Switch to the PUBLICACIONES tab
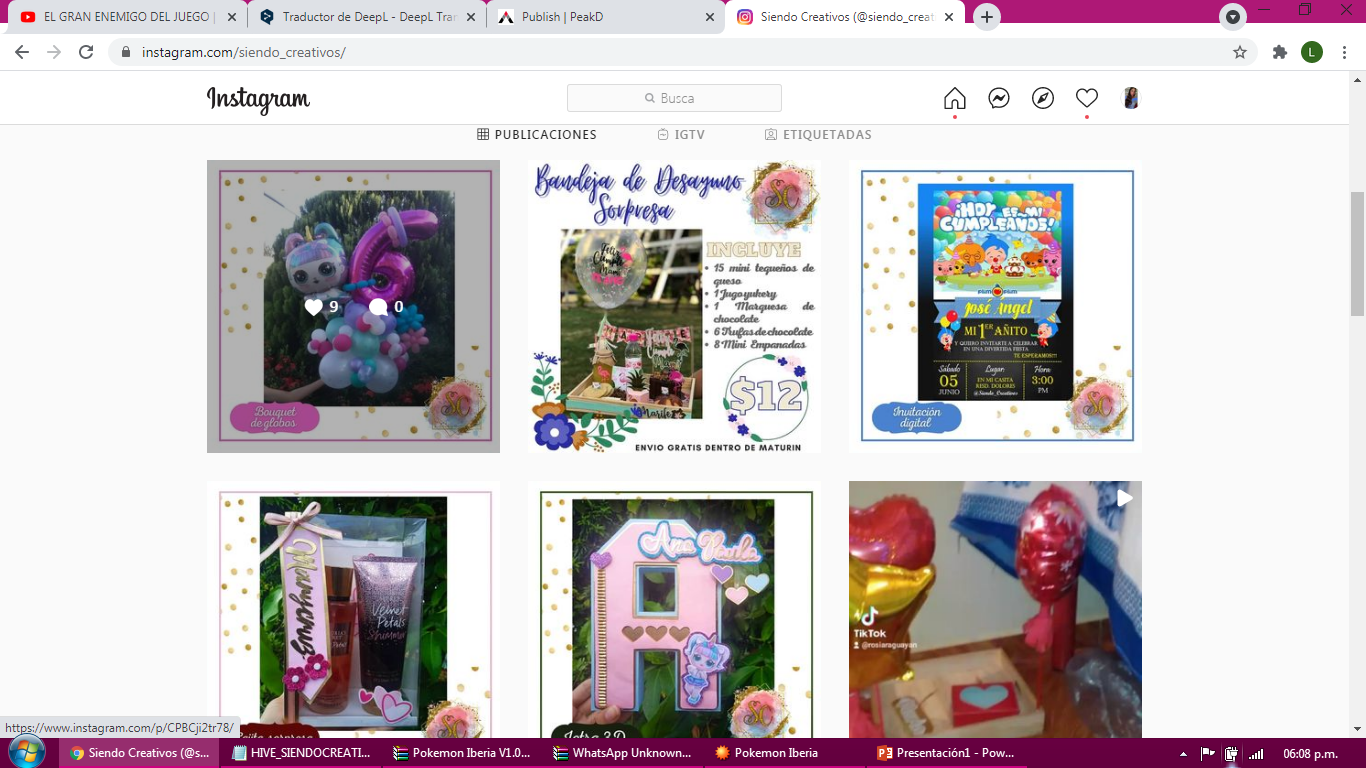The width and height of the screenshot is (1366, 768). 537,135
